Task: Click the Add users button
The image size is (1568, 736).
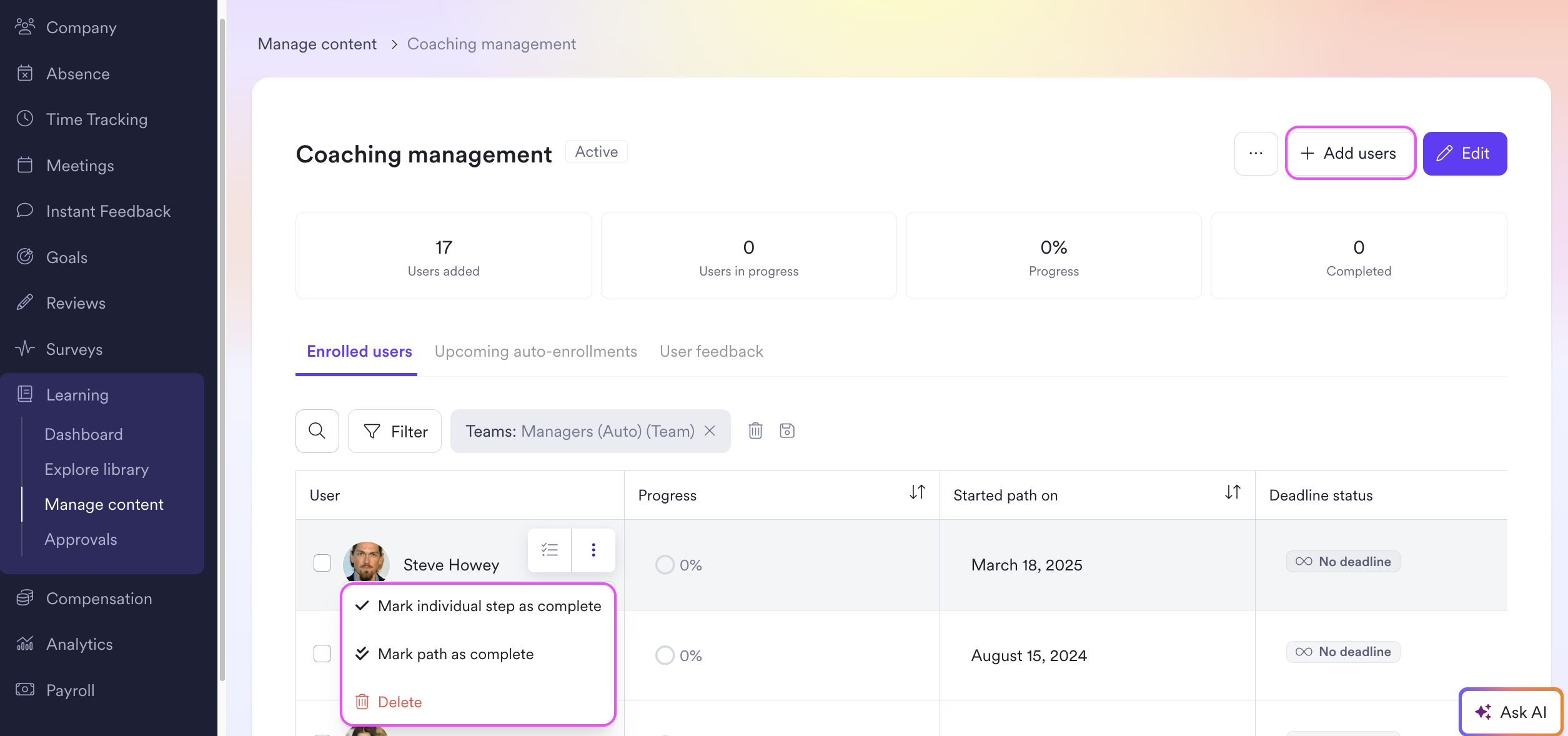Action: (x=1350, y=154)
